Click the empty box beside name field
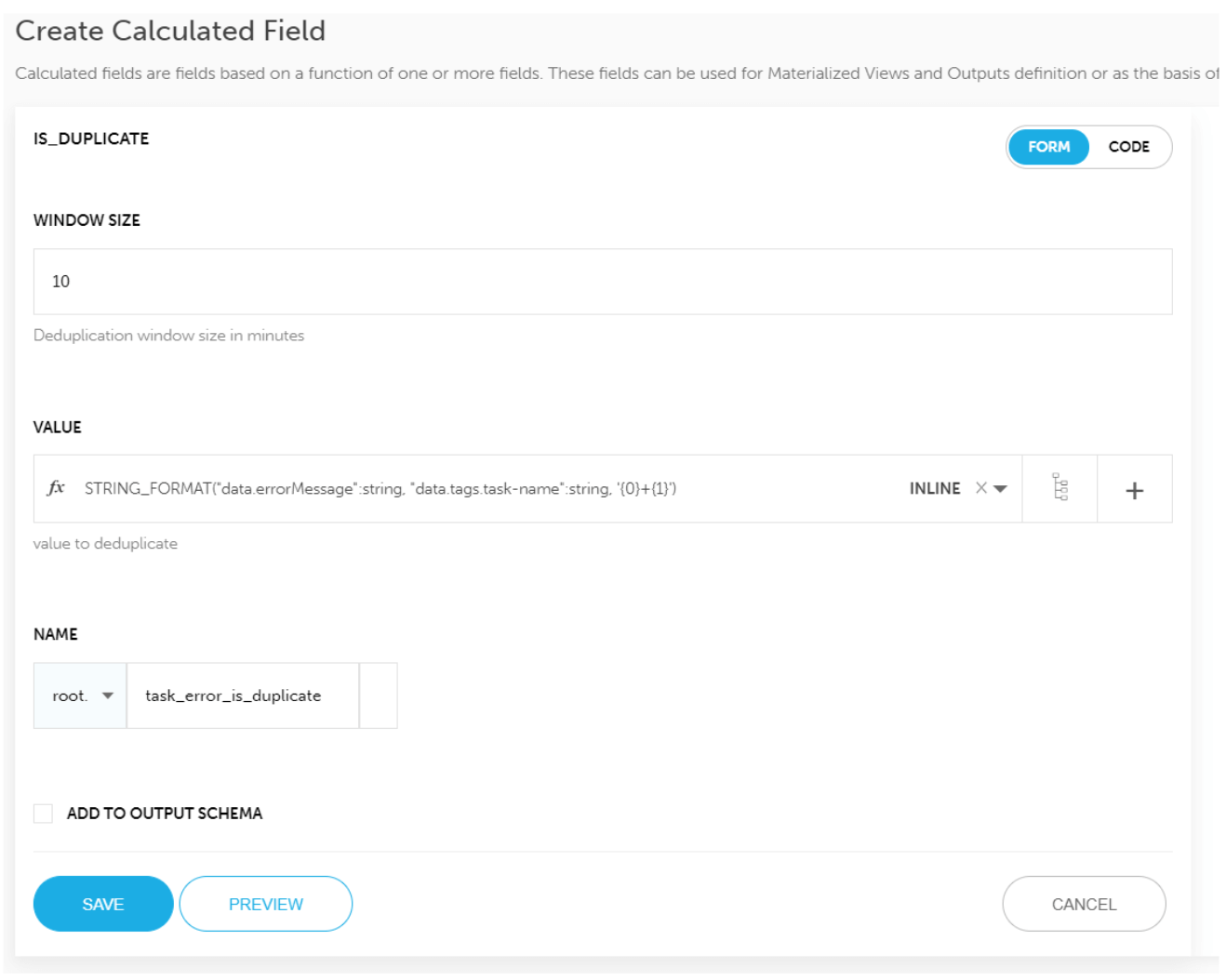The height and width of the screenshot is (980, 1226). coord(379,695)
